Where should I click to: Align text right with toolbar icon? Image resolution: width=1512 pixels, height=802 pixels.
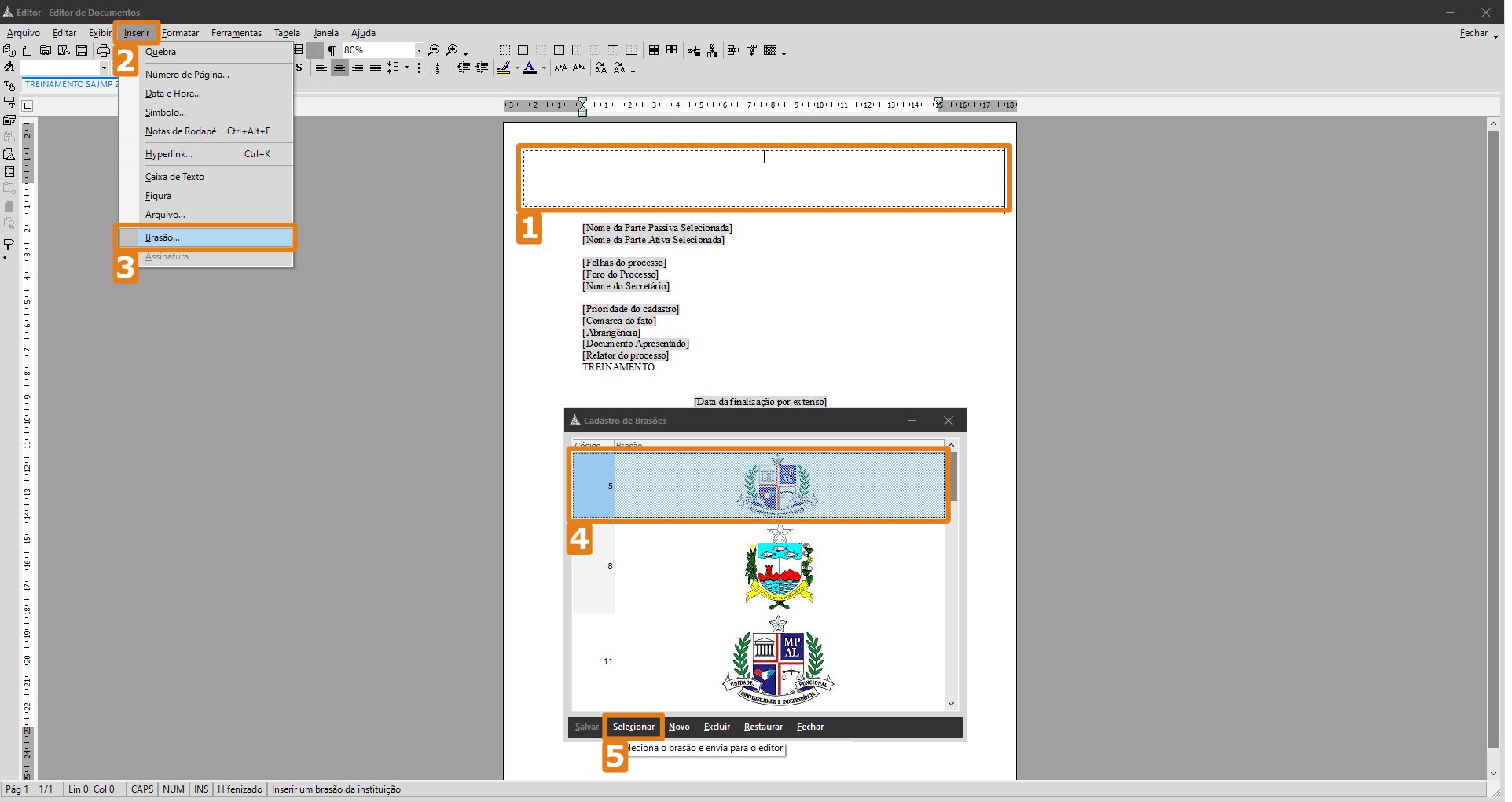tap(358, 68)
